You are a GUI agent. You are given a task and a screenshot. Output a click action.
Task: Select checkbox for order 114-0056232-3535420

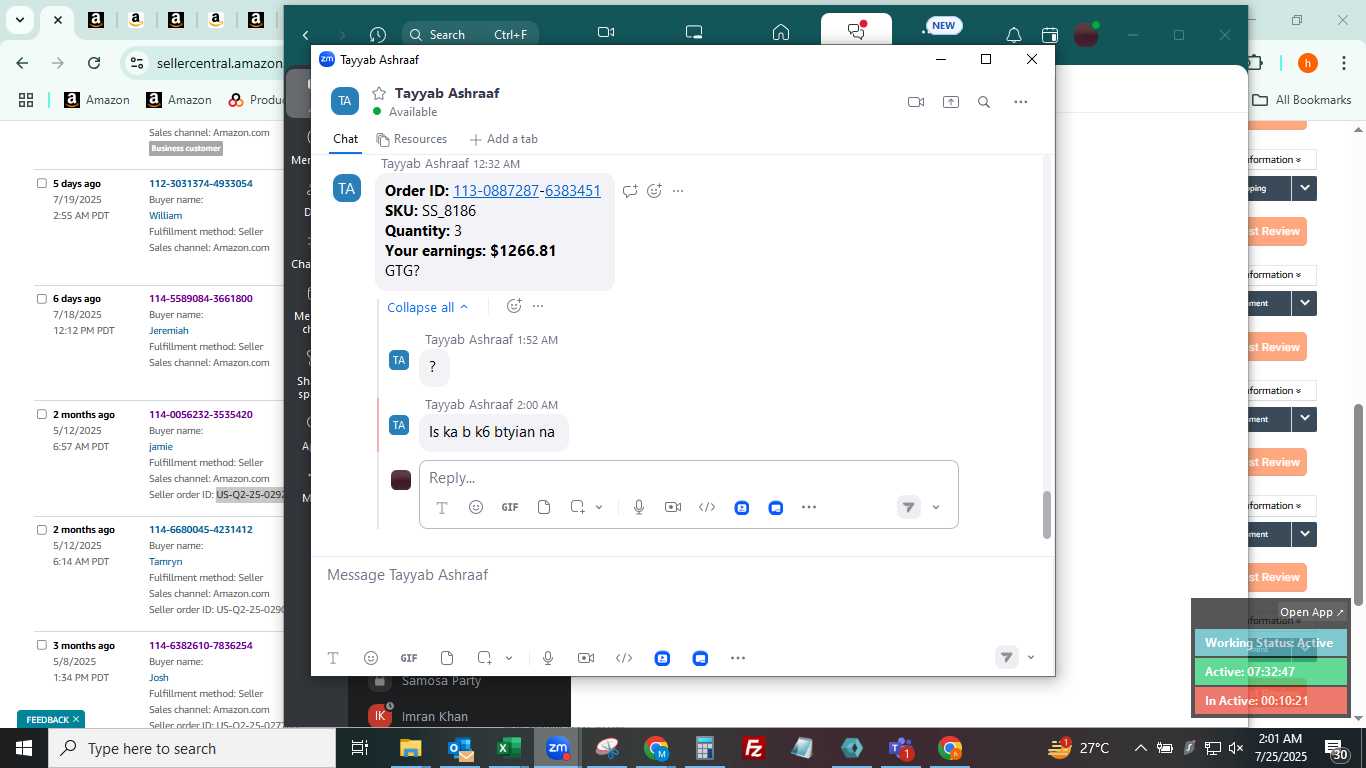pos(42,414)
